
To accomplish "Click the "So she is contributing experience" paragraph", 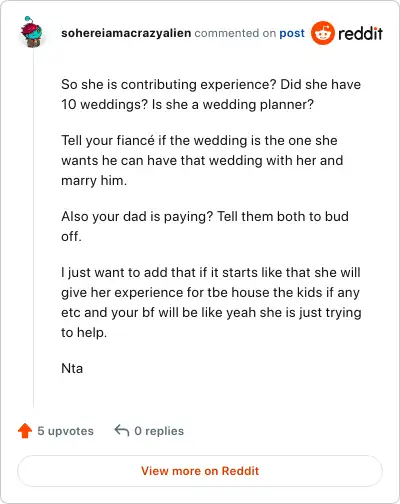I will [211, 94].
